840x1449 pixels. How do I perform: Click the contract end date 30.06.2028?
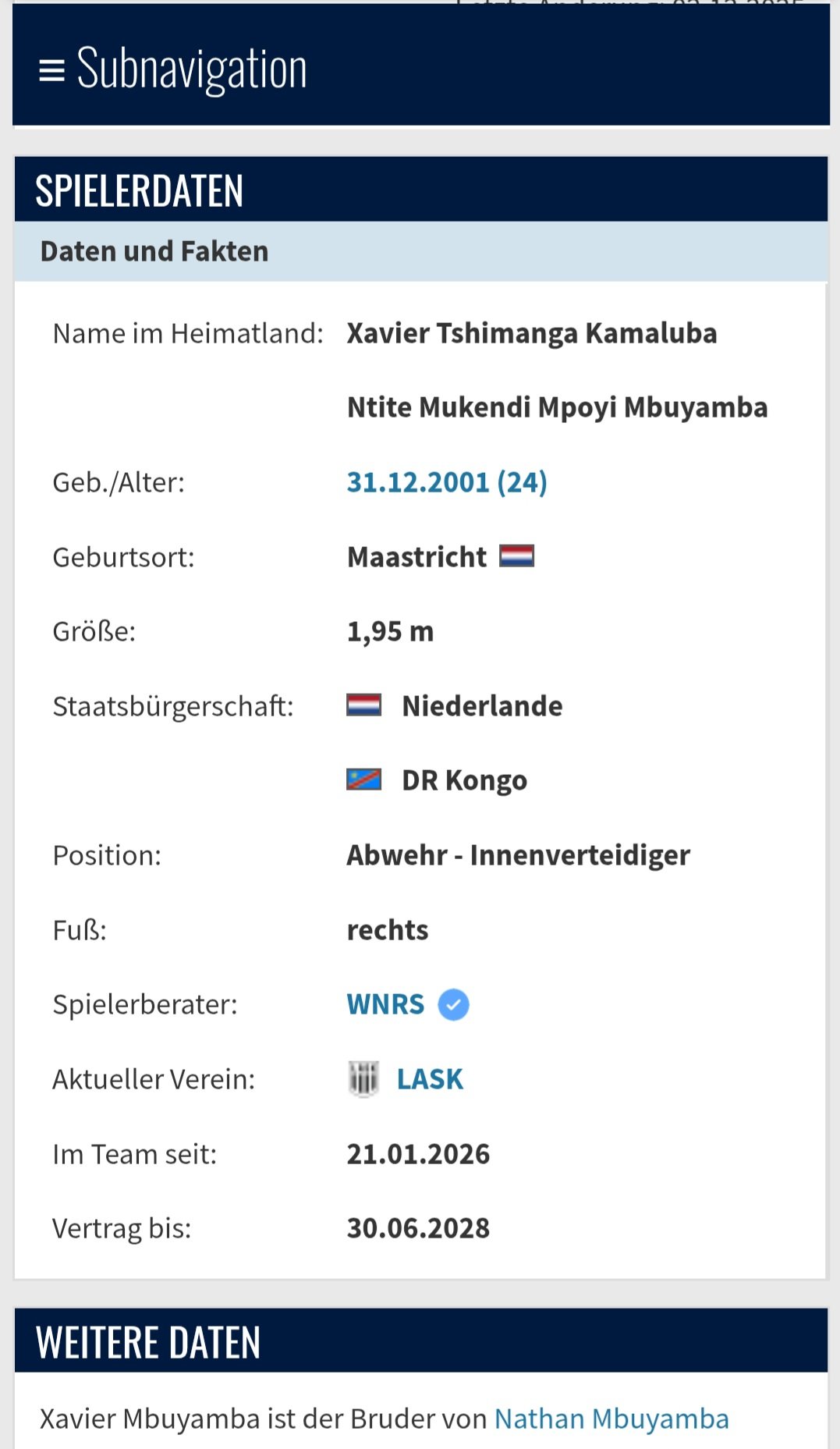(x=418, y=1228)
